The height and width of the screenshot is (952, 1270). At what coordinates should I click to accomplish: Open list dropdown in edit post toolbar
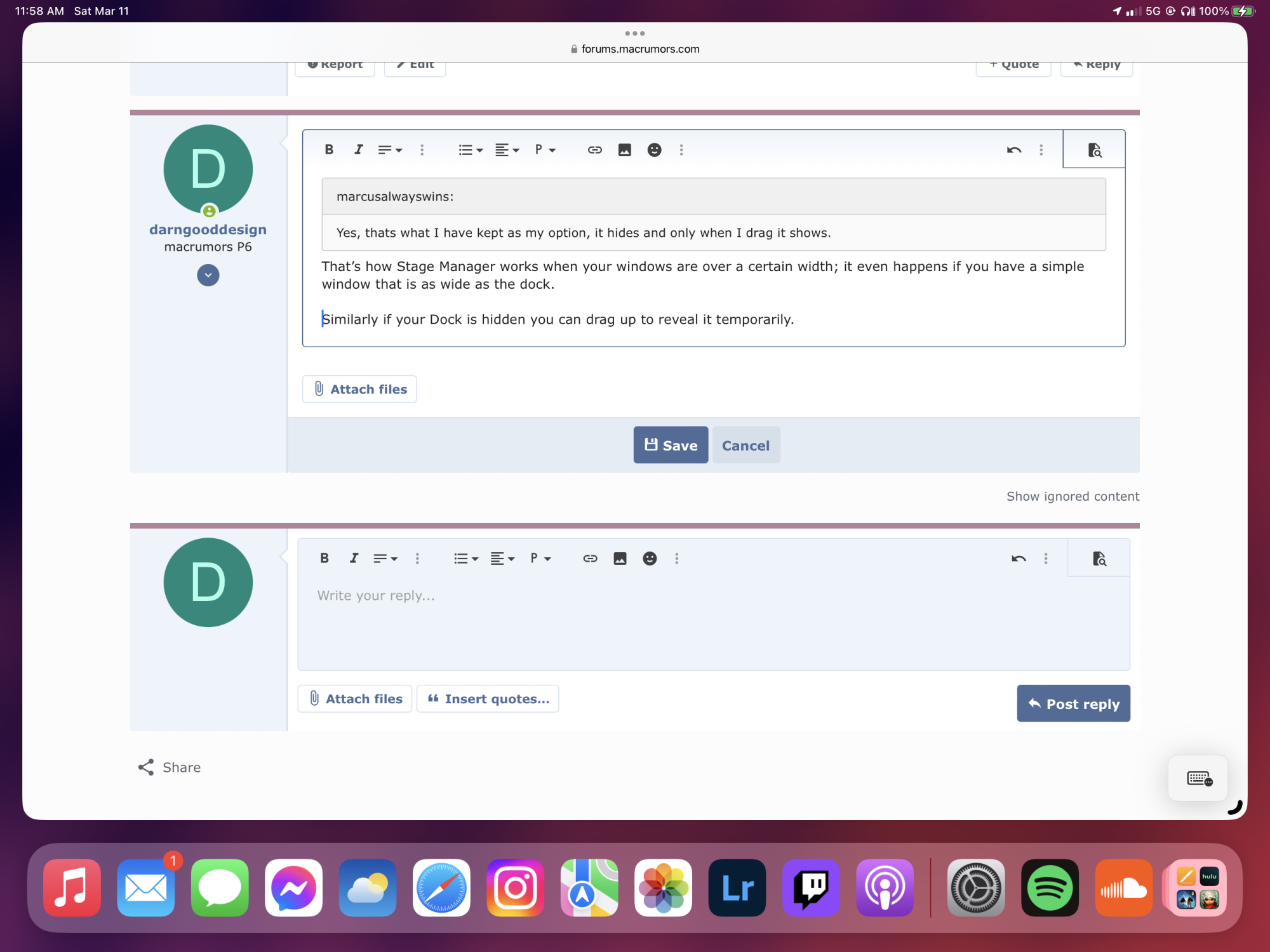pos(471,150)
